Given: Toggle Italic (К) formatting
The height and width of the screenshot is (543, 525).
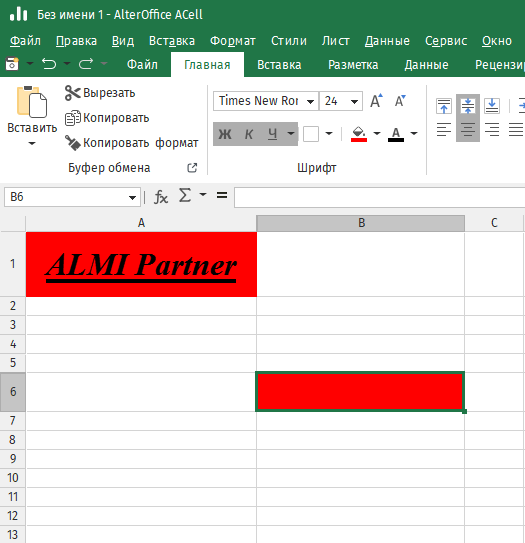Looking at the screenshot, I should [x=249, y=134].
